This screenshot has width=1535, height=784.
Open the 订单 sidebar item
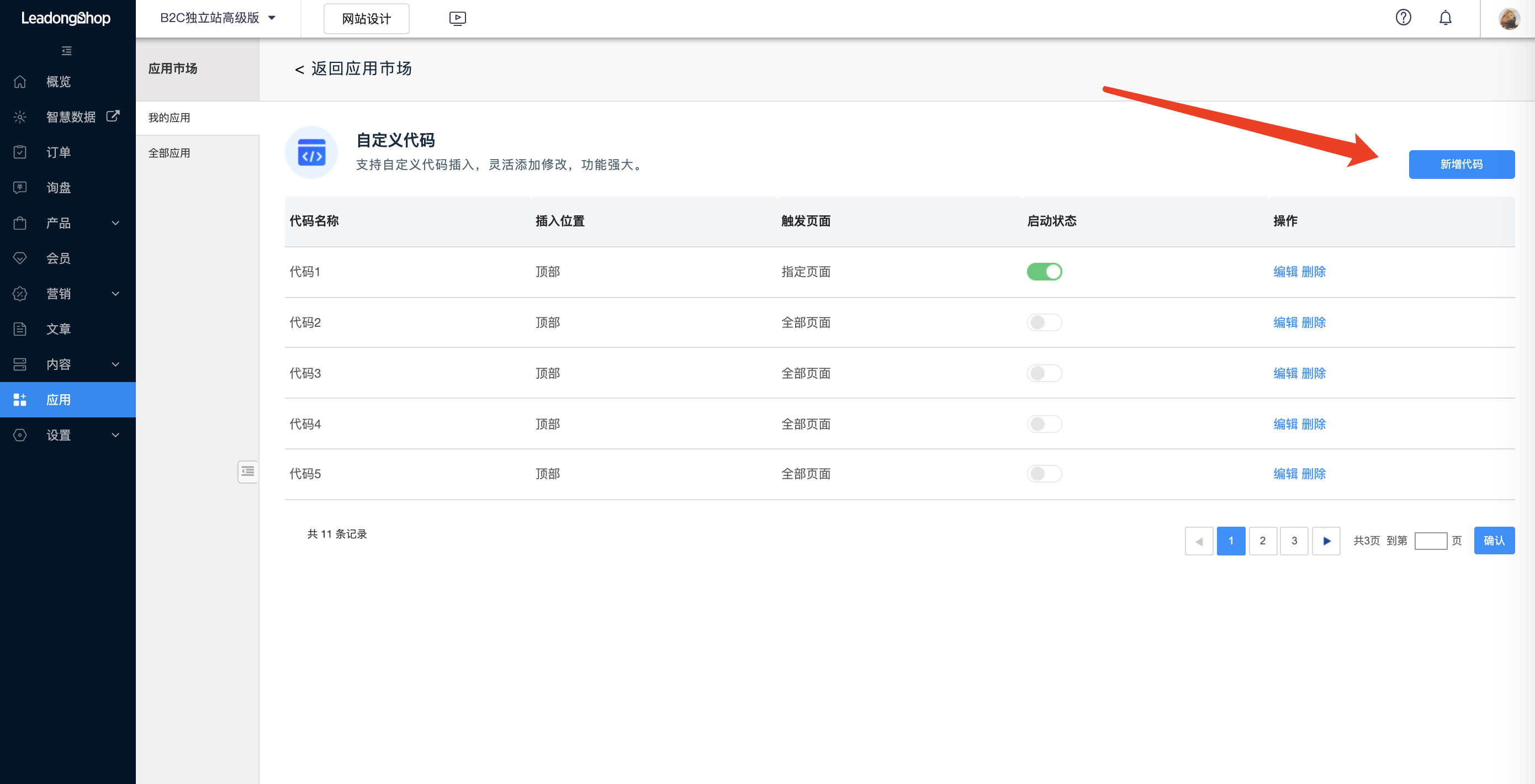(x=59, y=152)
